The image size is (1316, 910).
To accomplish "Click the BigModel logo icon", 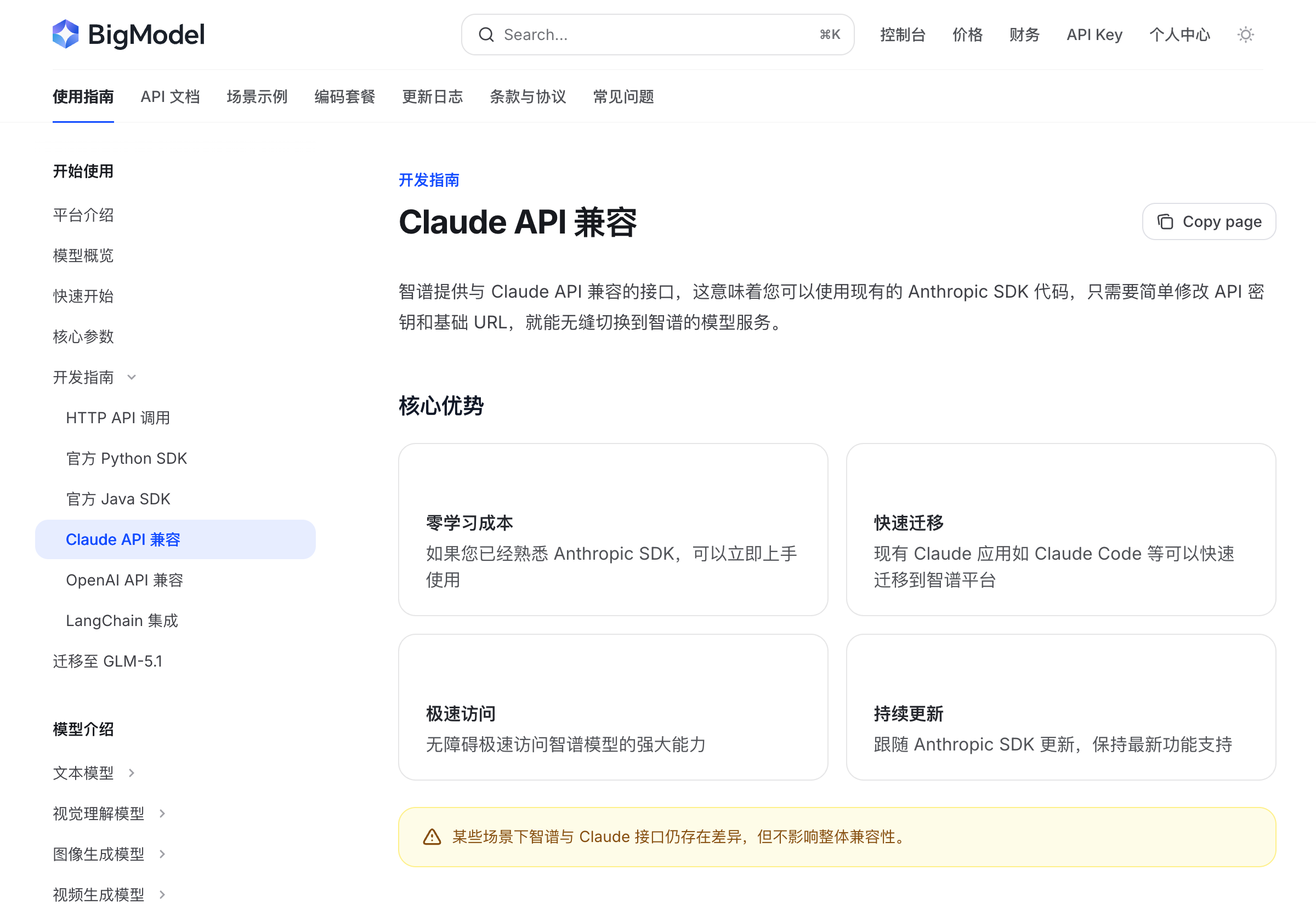I will [x=66, y=34].
